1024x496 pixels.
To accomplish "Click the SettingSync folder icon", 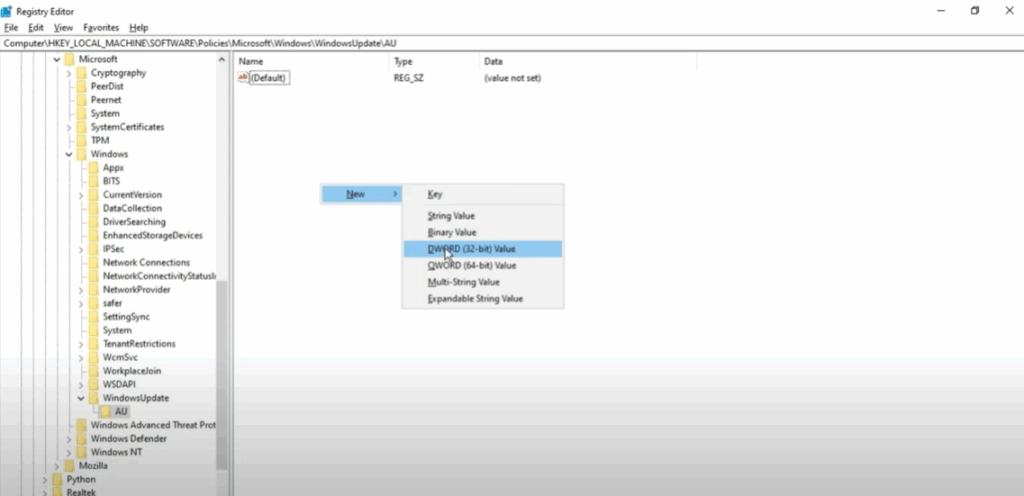I will (x=93, y=317).
